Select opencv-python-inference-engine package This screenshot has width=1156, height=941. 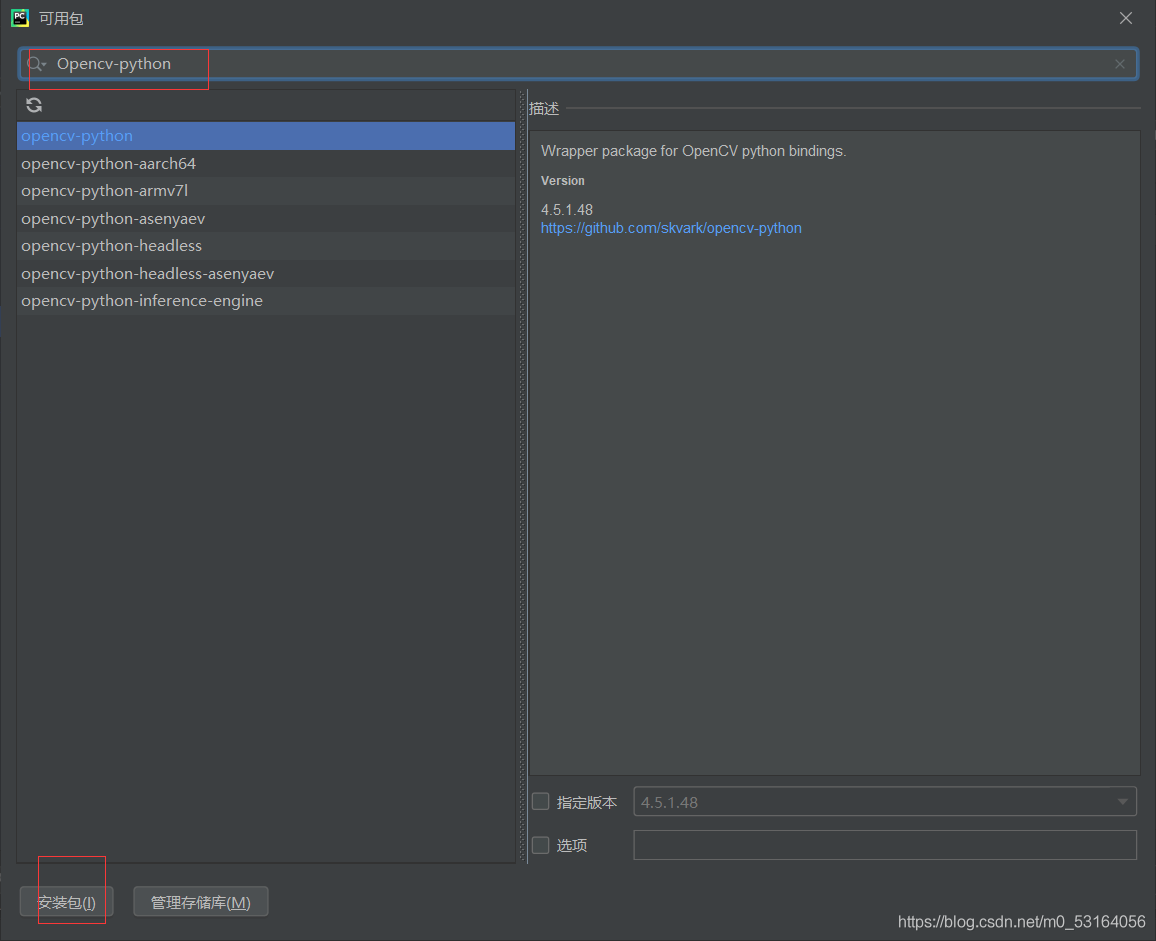tap(265, 301)
